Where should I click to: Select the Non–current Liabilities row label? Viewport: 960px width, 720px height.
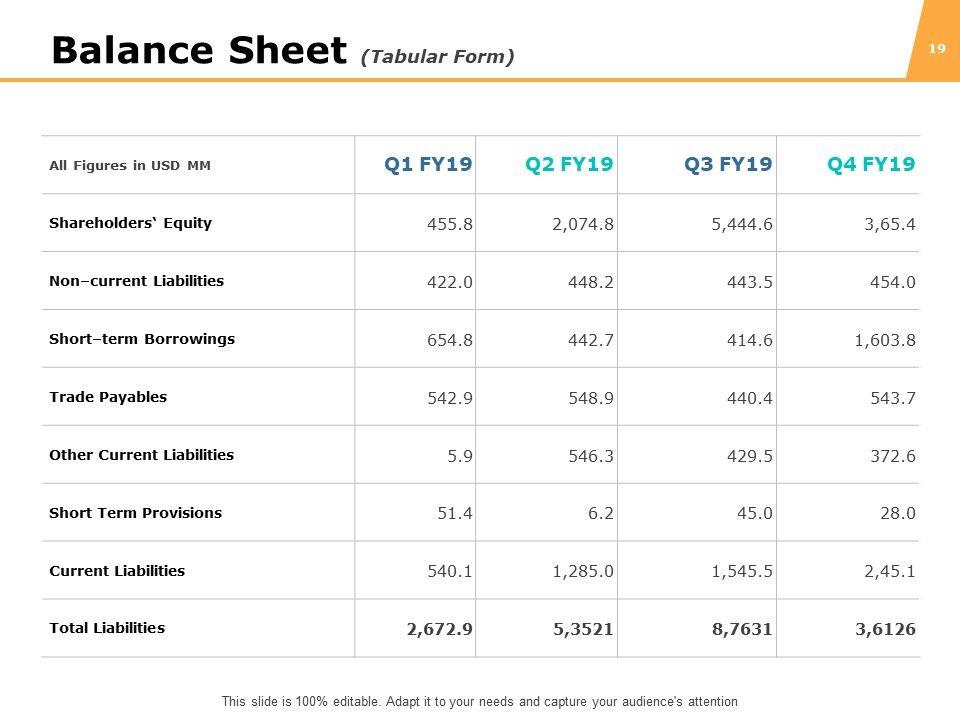tap(136, 281)
